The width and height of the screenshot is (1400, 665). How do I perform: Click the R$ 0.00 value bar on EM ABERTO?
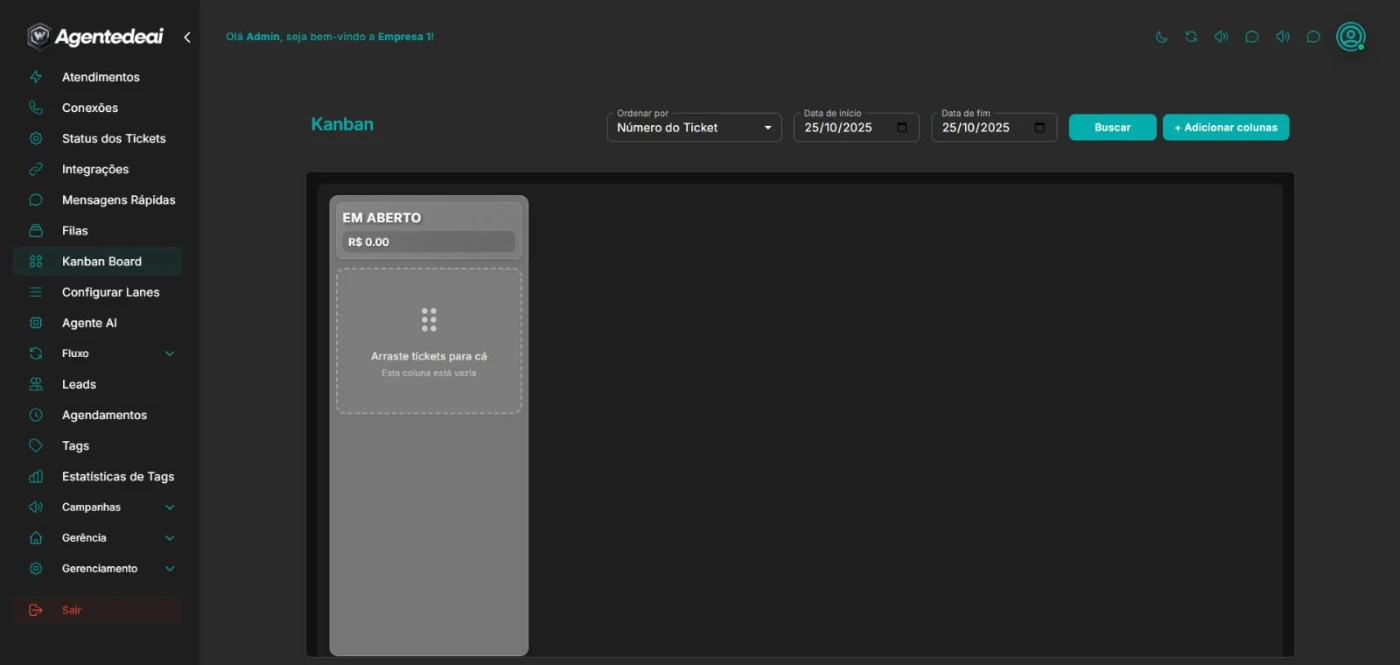(428, 241)
